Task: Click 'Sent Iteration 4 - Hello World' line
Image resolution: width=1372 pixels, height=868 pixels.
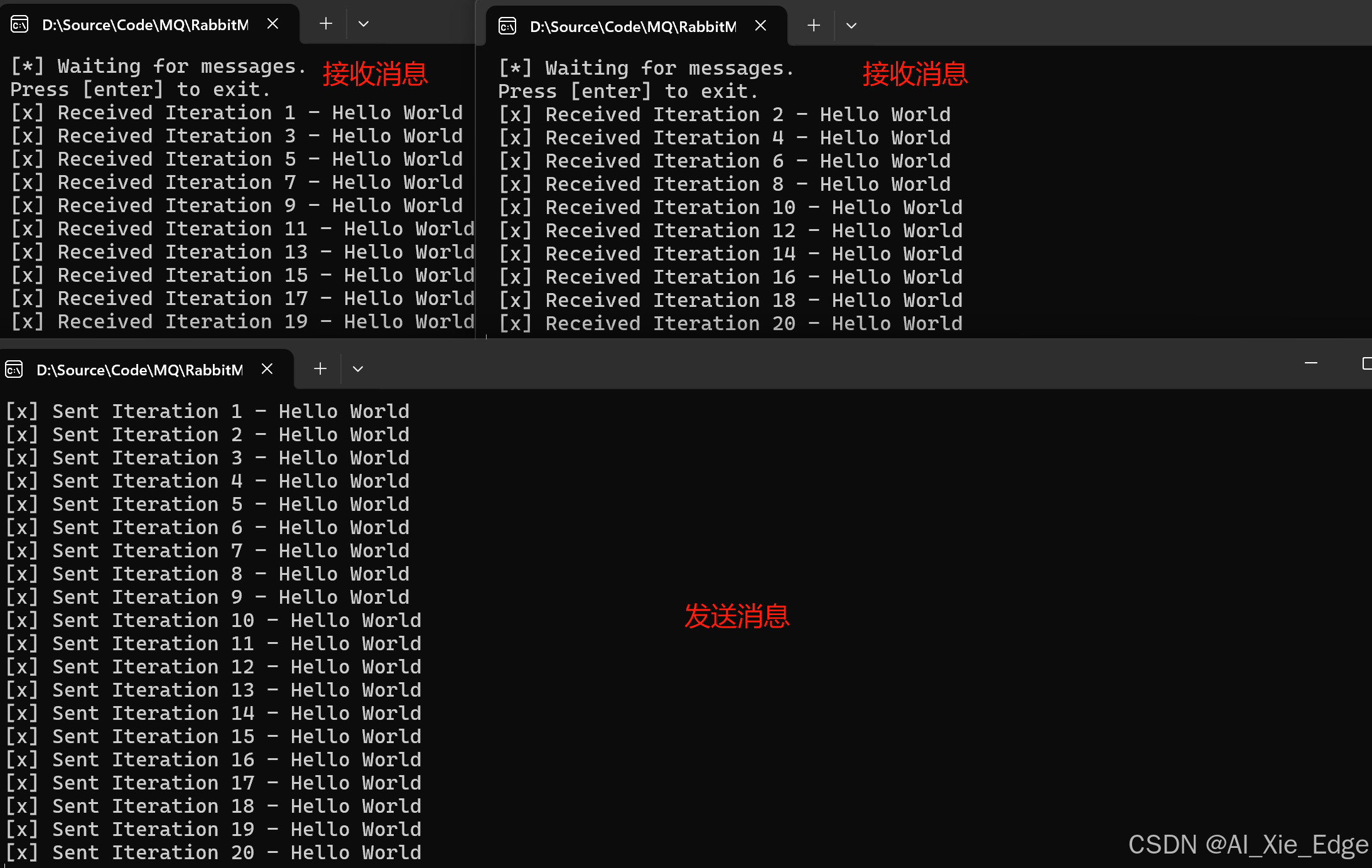Action: 208,481
